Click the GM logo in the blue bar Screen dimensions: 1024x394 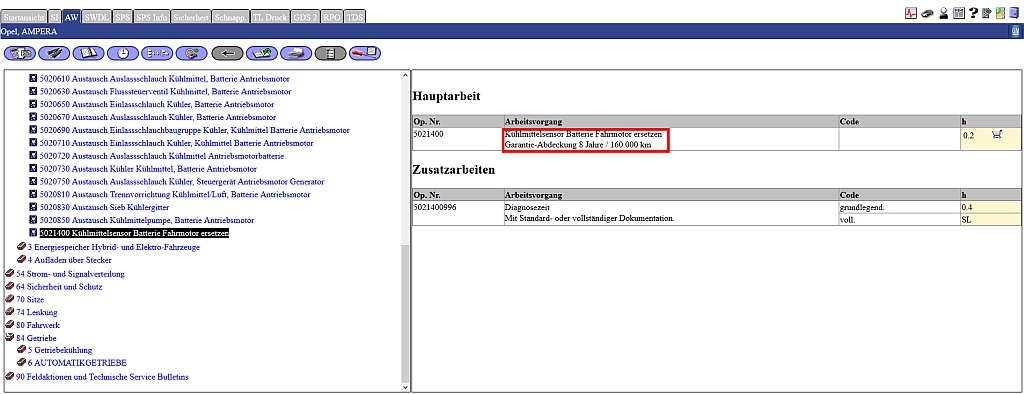[1015, 31]
